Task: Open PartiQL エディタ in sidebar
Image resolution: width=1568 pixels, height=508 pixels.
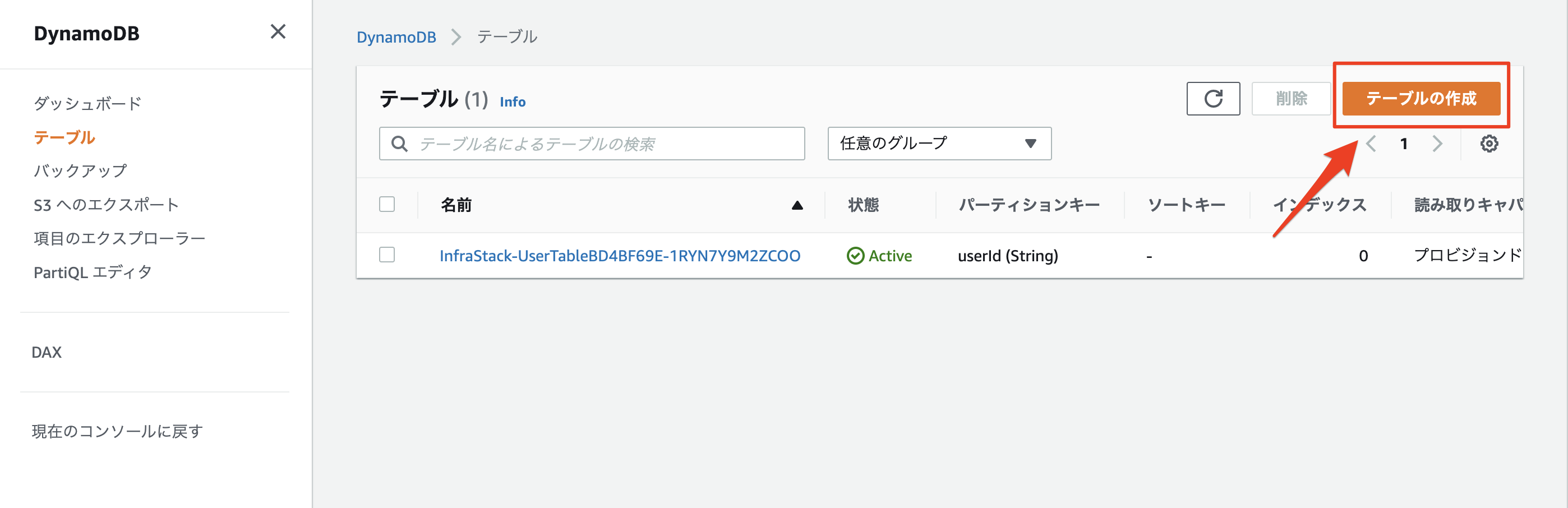Action: click(x=93, y=273)
